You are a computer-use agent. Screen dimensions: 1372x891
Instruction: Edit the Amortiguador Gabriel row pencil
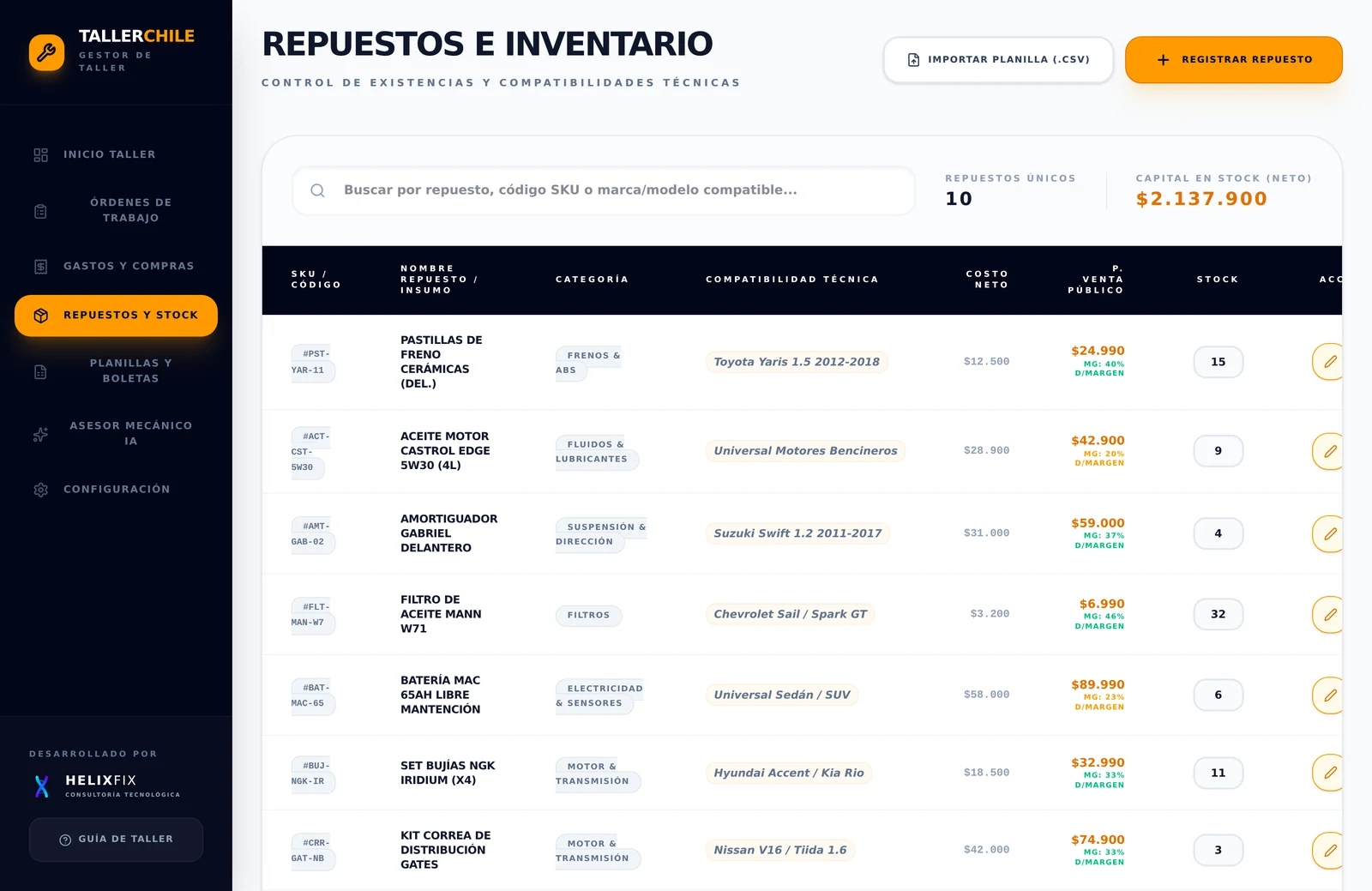click(x=1329, y=533)
